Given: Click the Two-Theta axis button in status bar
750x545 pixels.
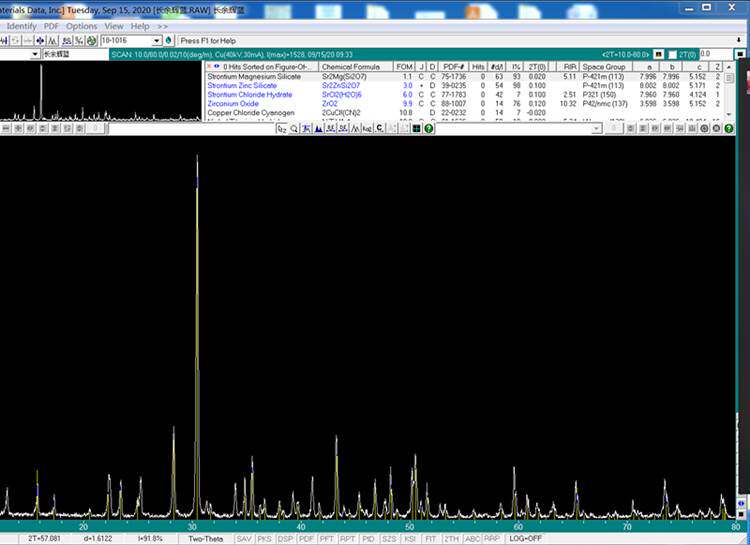Looking at the screenshot, I should [210, 538].
